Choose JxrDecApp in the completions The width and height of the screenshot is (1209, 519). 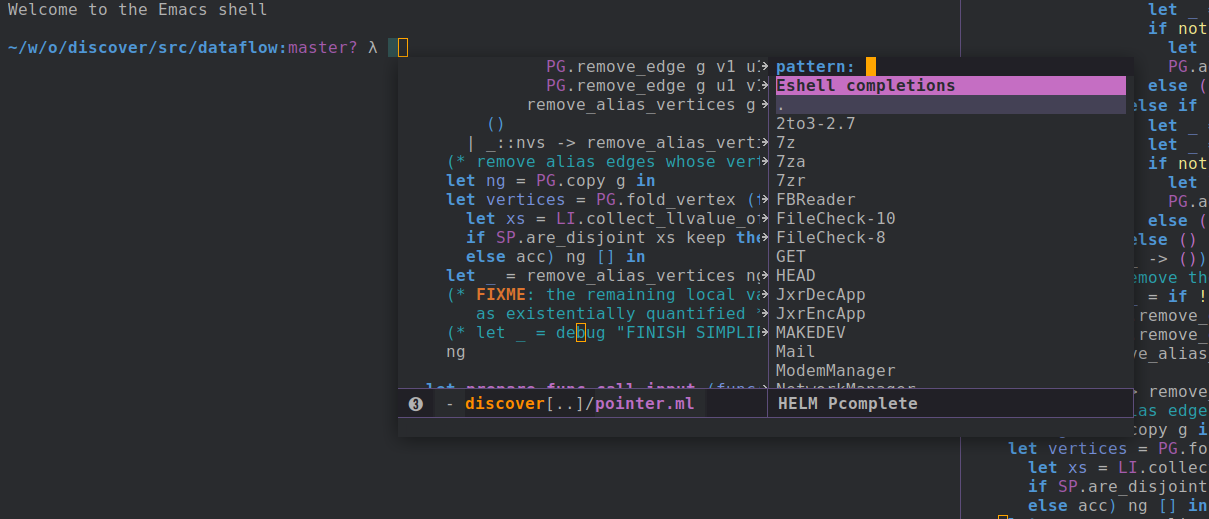tap(821, 295)
